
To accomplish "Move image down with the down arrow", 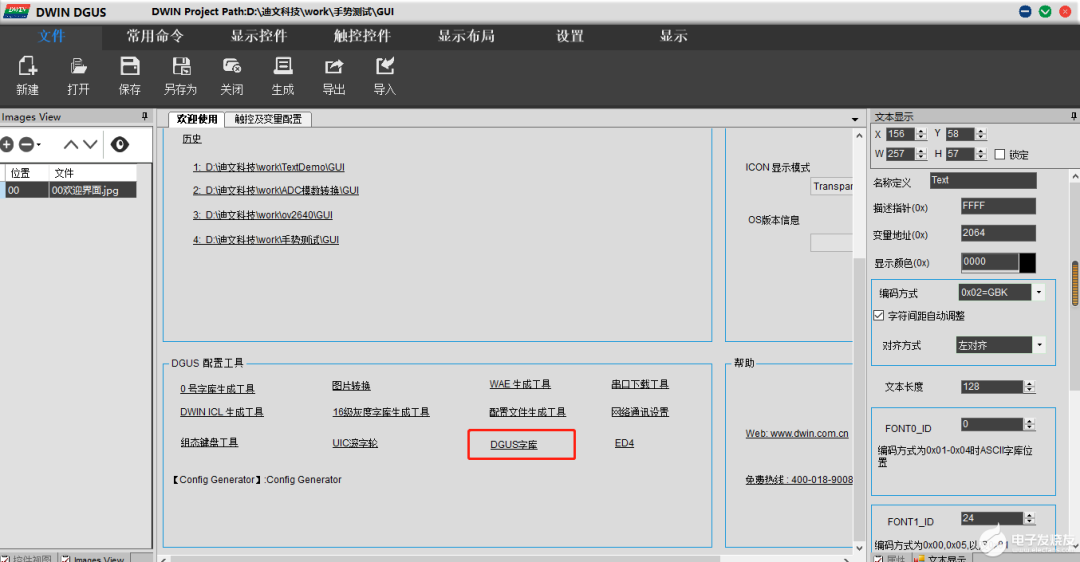I will click(90, 145).
